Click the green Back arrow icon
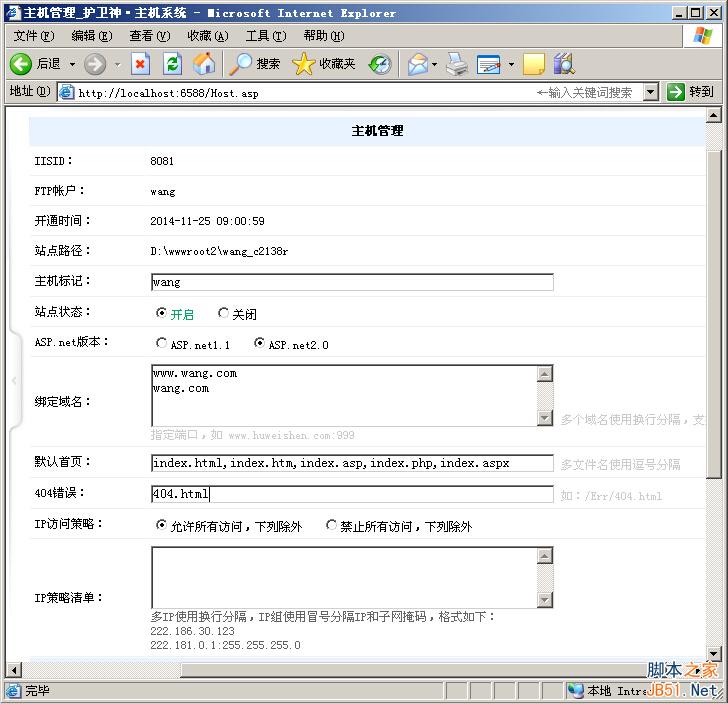Screen dimensions: 728x704 tap(20, 64)
